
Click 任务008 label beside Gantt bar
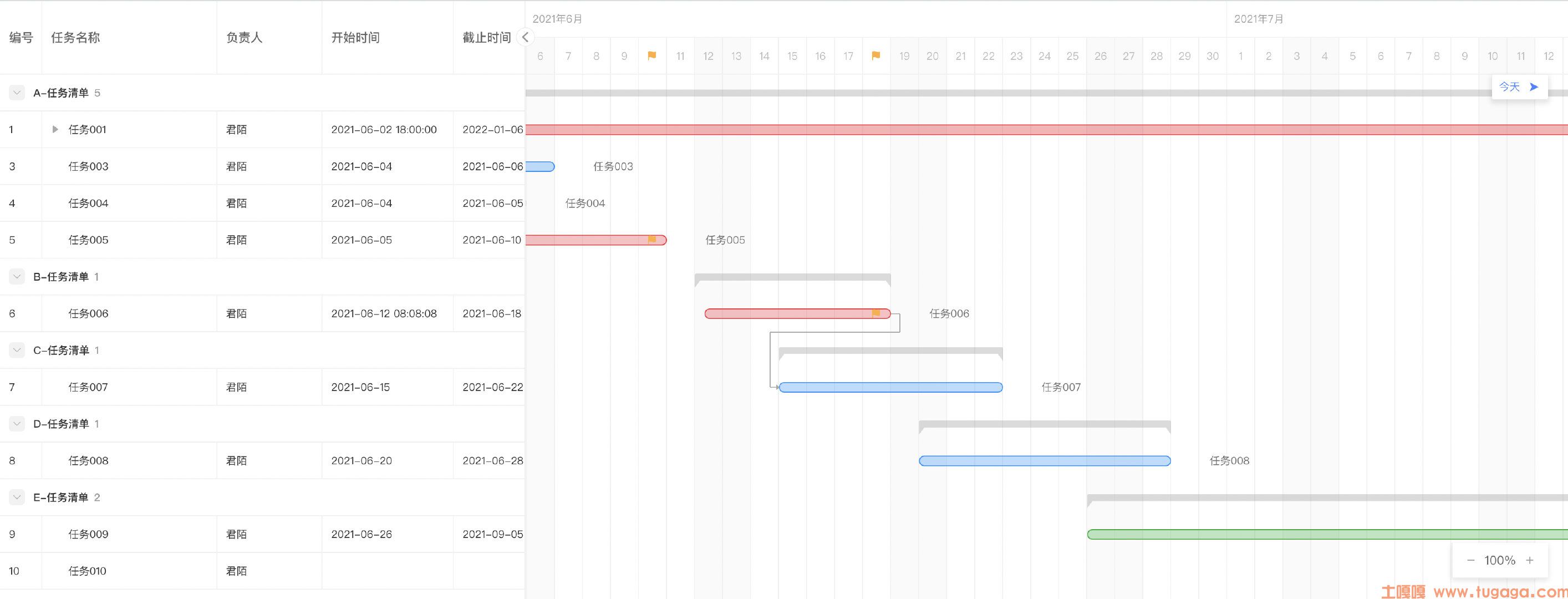tap(1229, 461)
